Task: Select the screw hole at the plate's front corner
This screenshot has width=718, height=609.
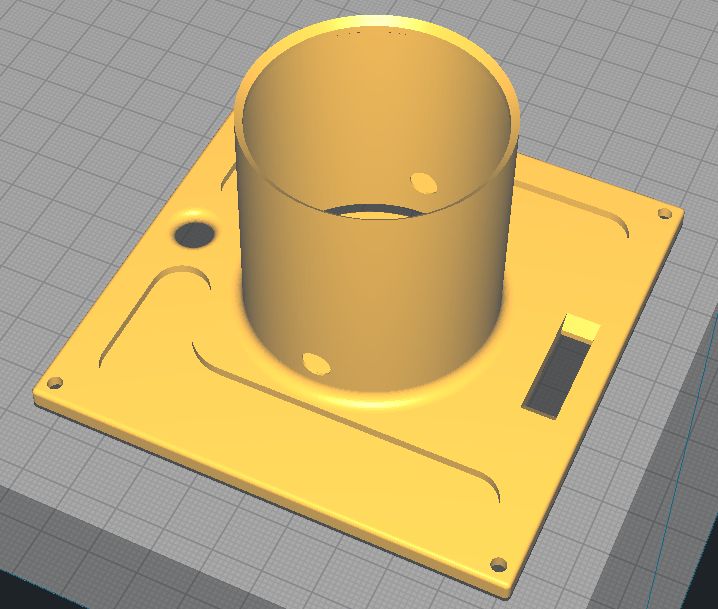Action: pyautogui.click(x=498, y=565)
